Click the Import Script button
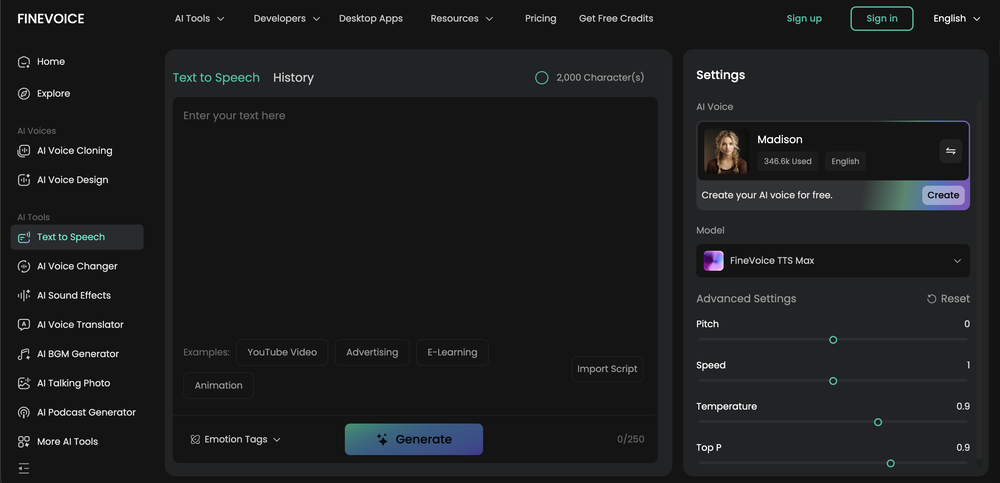The image size is (1000, 483). [x=607, y=369]
